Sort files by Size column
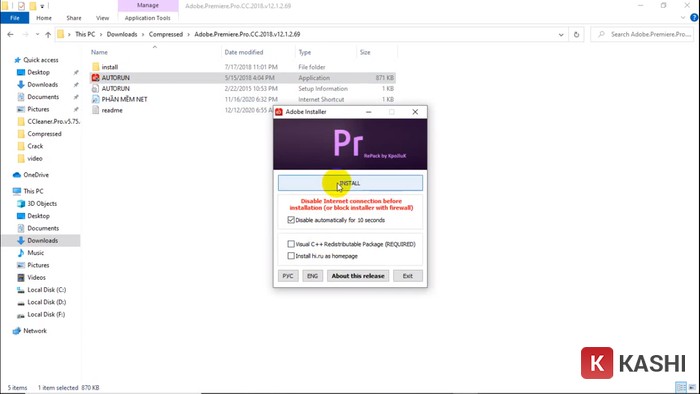Image resolution: width=700 pixels, height=394 pixels. click(x=365, y=52)
